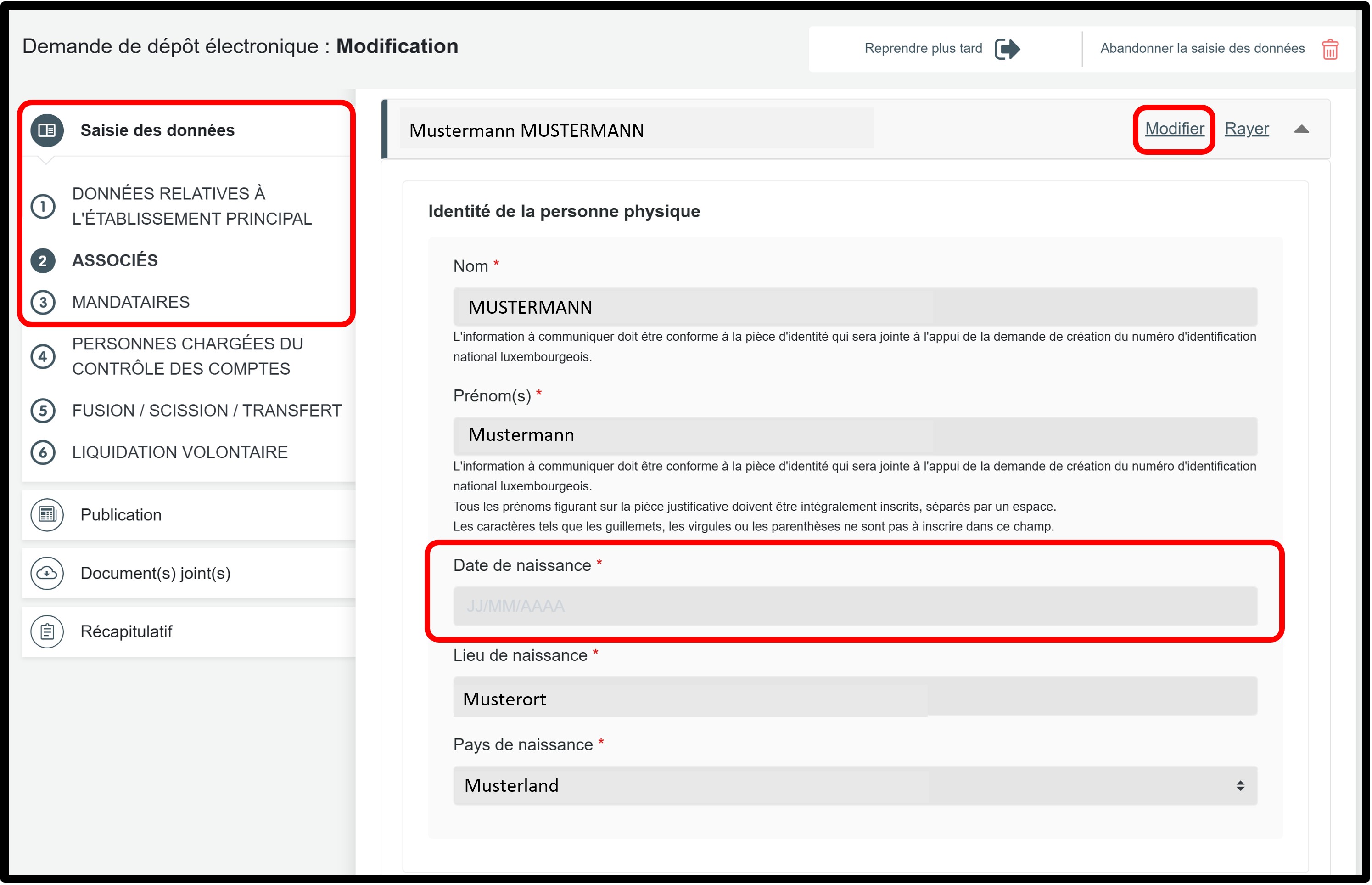Click the Nom input field

[x=856, y=307]
